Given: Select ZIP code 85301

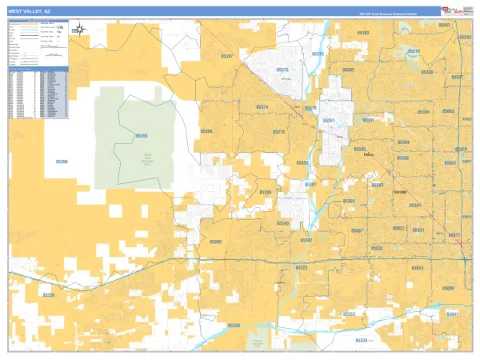Looking at the screenshot, I should [x=415, y=206].
